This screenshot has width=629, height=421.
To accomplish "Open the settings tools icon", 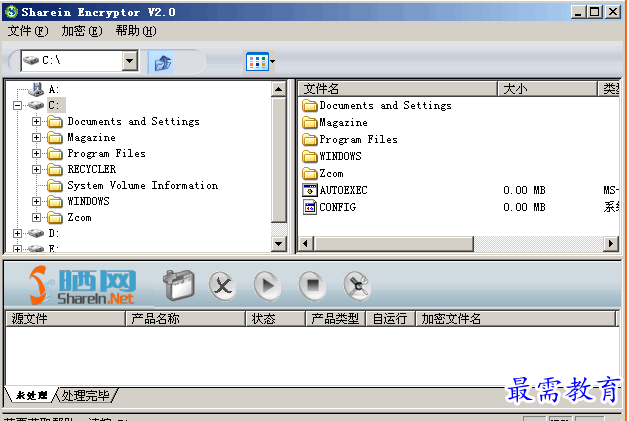I will click(357, 286).
